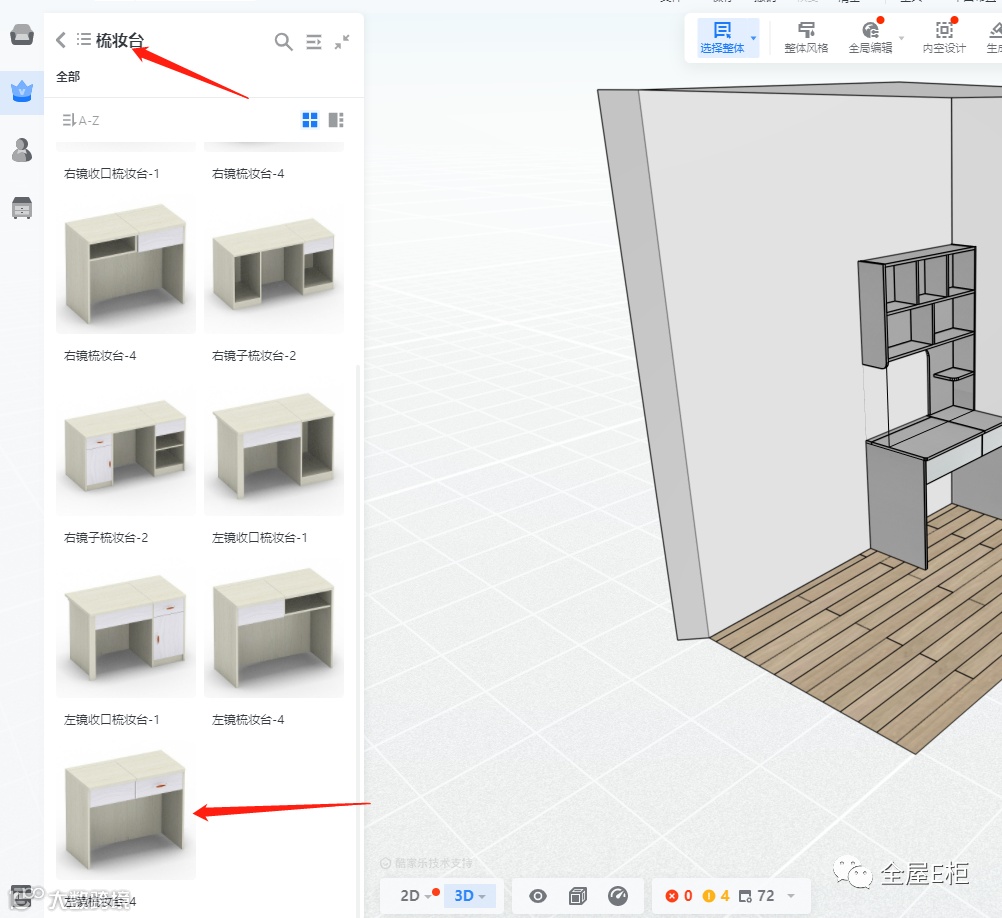The height and width of the screenshot is (918, 1002).
Task: Pick the 右镜梳妆台-4 desk with open shelf thumbnail
Action: click(x=126, y=264)
